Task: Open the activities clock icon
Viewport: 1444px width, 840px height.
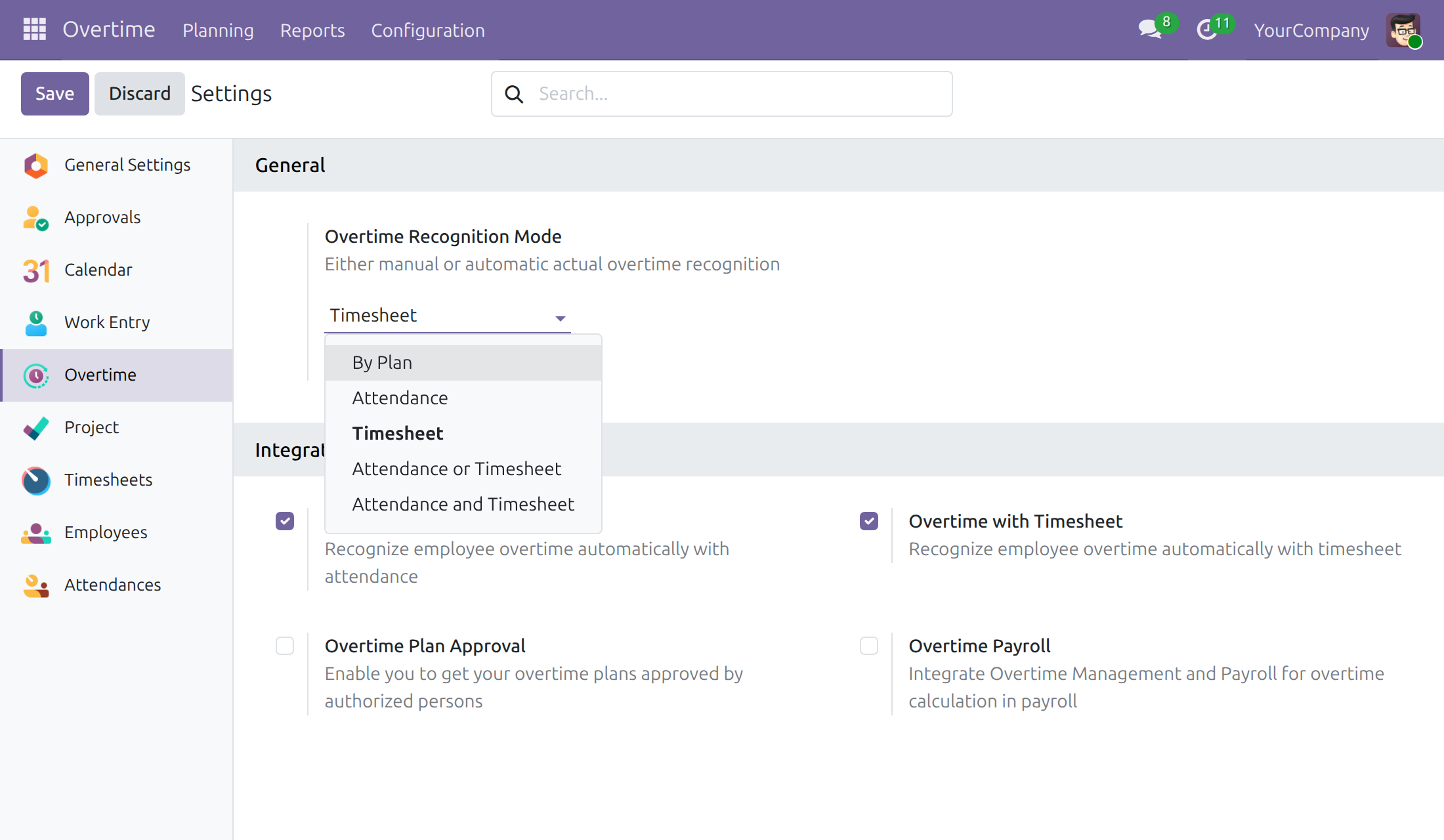Action: coord(1207,30)
